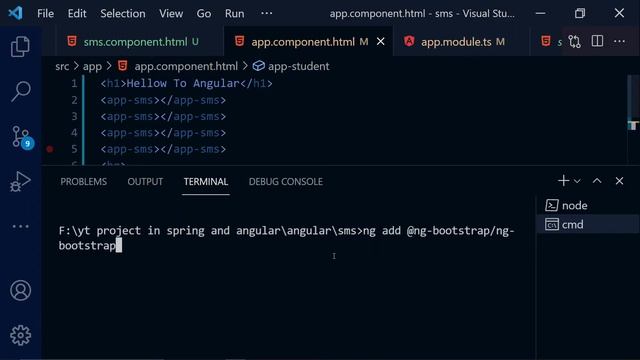Open the Run menu
The height and width of the screenshot is (360, 640).
click(x=234, y=13)
